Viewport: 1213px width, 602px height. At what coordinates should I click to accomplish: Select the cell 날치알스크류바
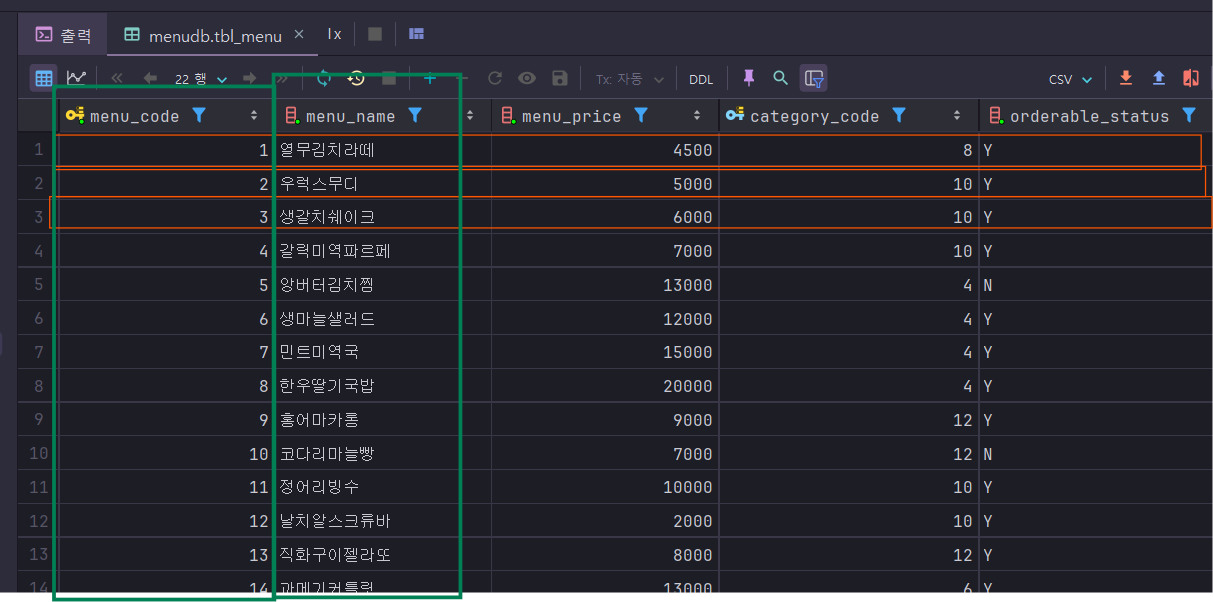(x=383, y=521)
